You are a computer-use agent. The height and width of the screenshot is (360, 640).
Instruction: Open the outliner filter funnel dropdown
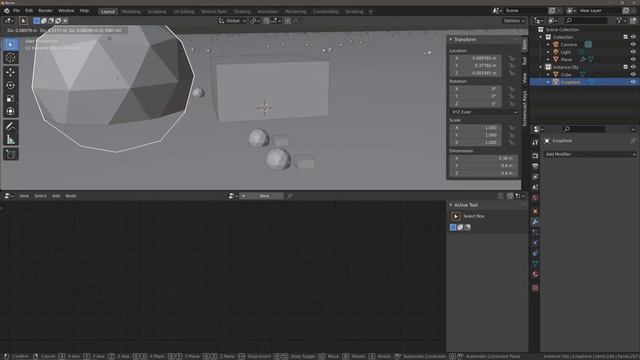pyautogui.click(x=622, y=20)
